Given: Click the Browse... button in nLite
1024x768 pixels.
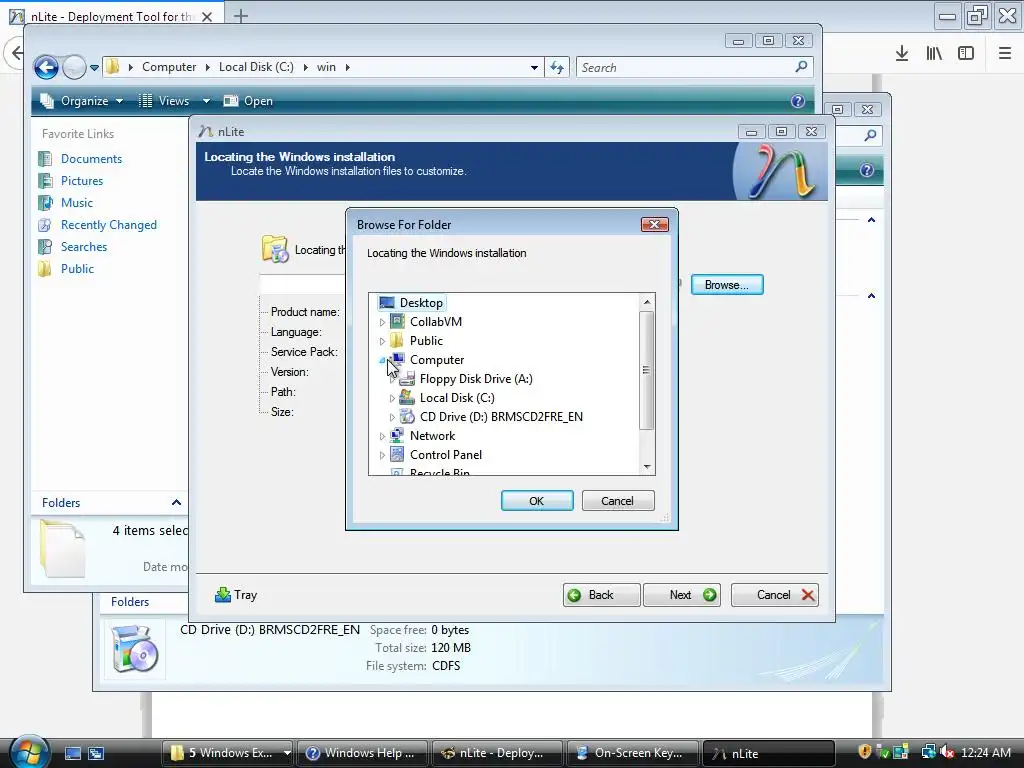Looking at the screenshot, I should pos(727,285).
